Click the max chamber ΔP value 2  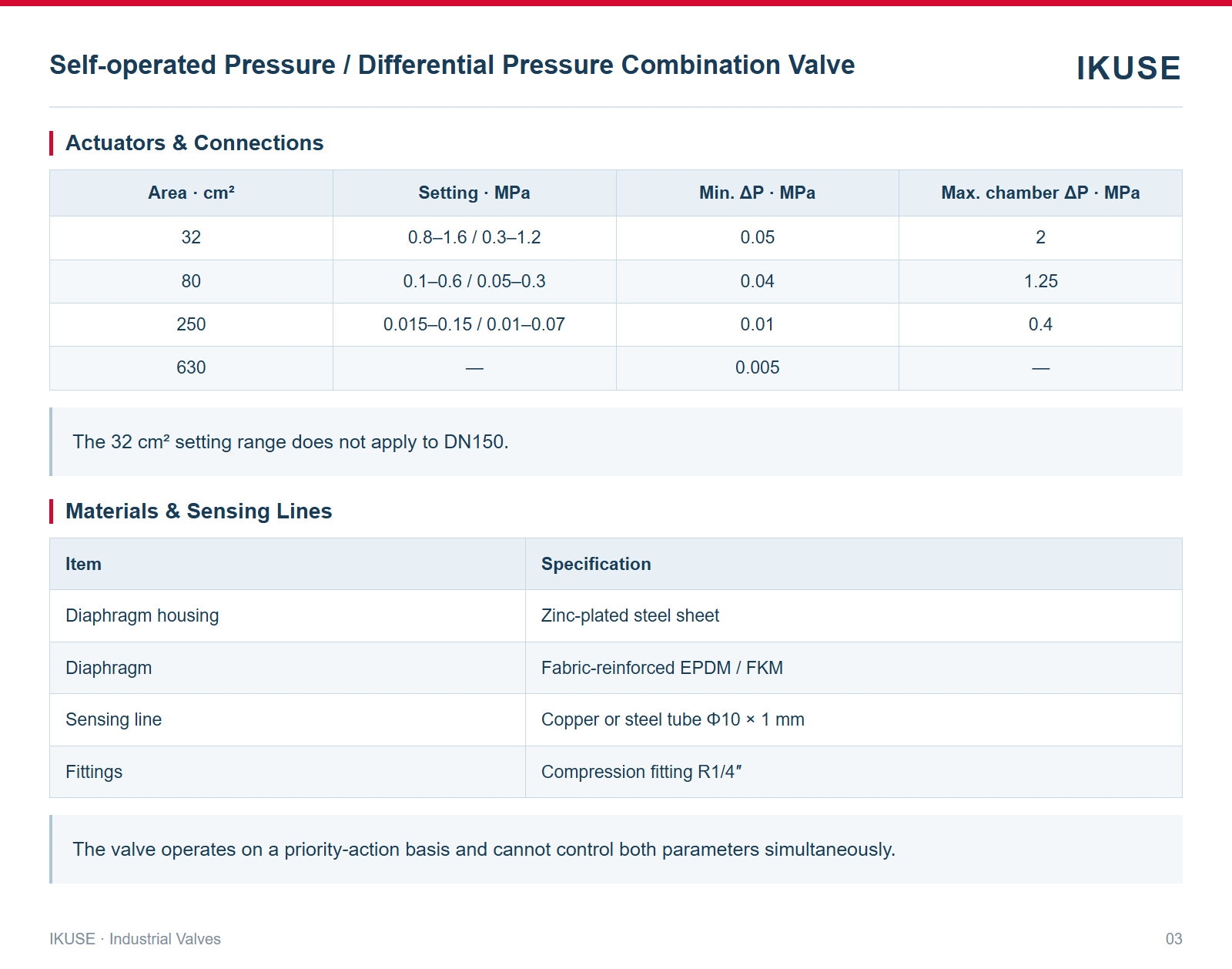pyautogui.click(x=1040, y=237)
